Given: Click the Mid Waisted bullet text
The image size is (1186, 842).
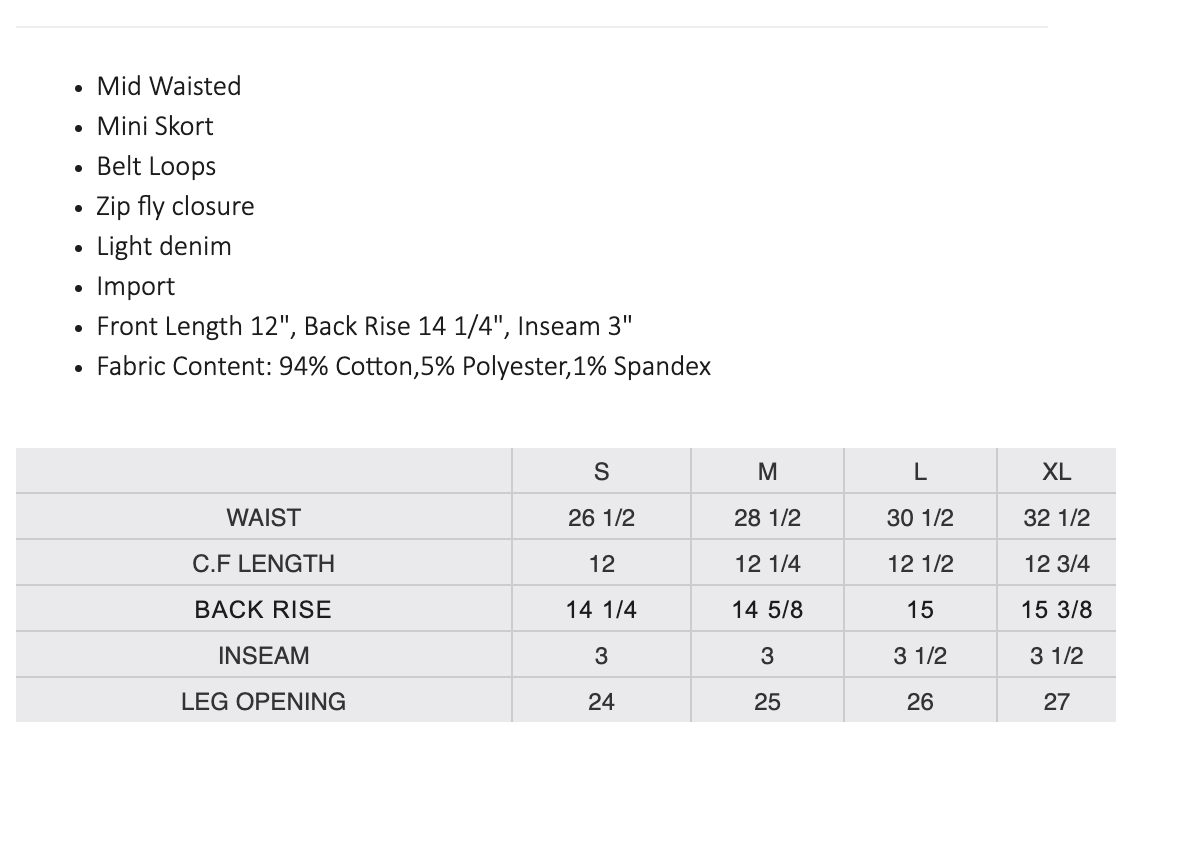Looking at the screenshot, I should [168, 86].
